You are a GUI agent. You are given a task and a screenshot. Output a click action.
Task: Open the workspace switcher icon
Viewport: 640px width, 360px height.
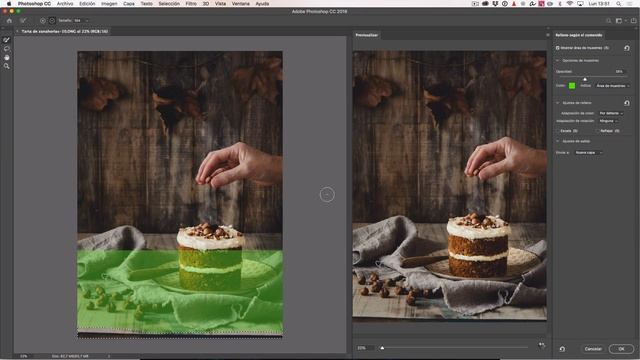pos(620,20)
